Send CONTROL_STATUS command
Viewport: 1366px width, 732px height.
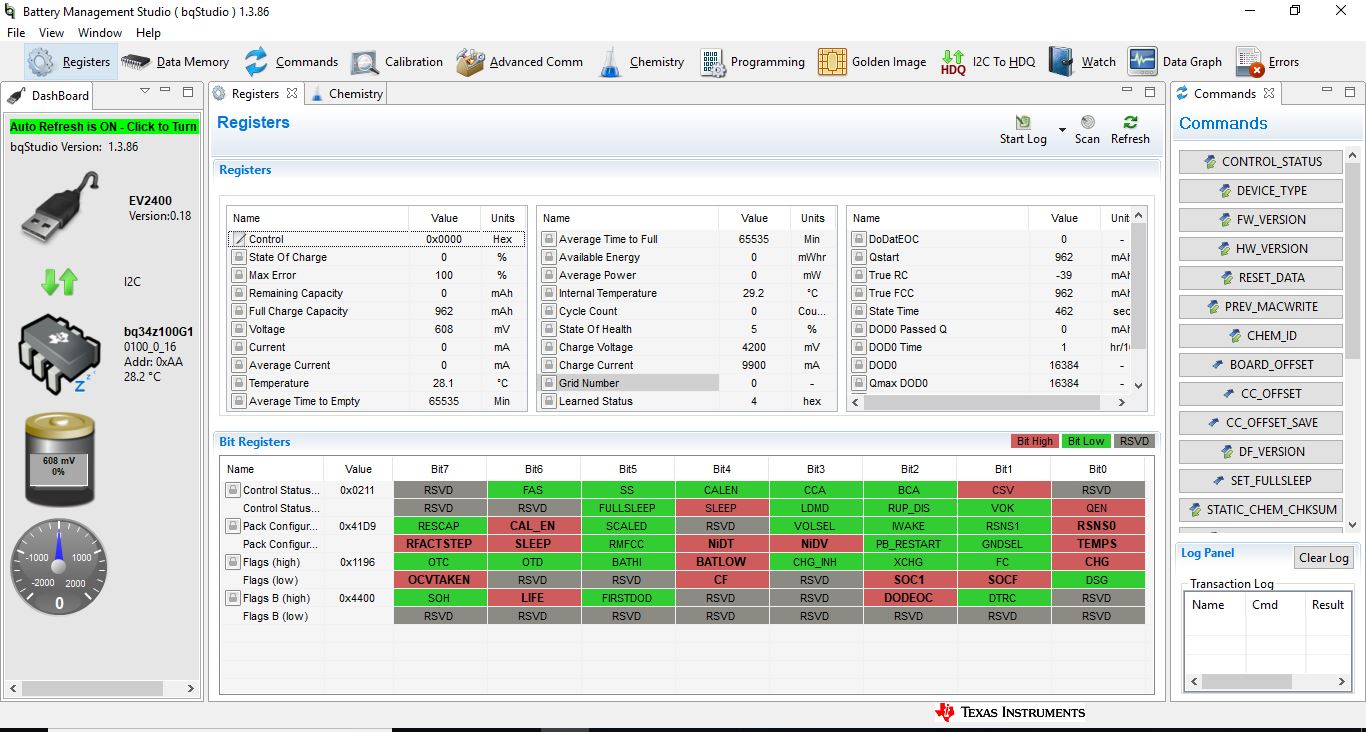(1262, 162)
